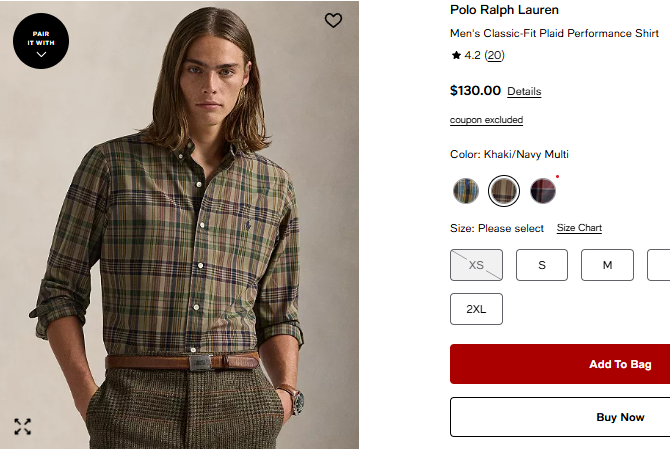The height and width of the screenshot is (450, 670).
Task: Choose size M
Action: (607, 265)
